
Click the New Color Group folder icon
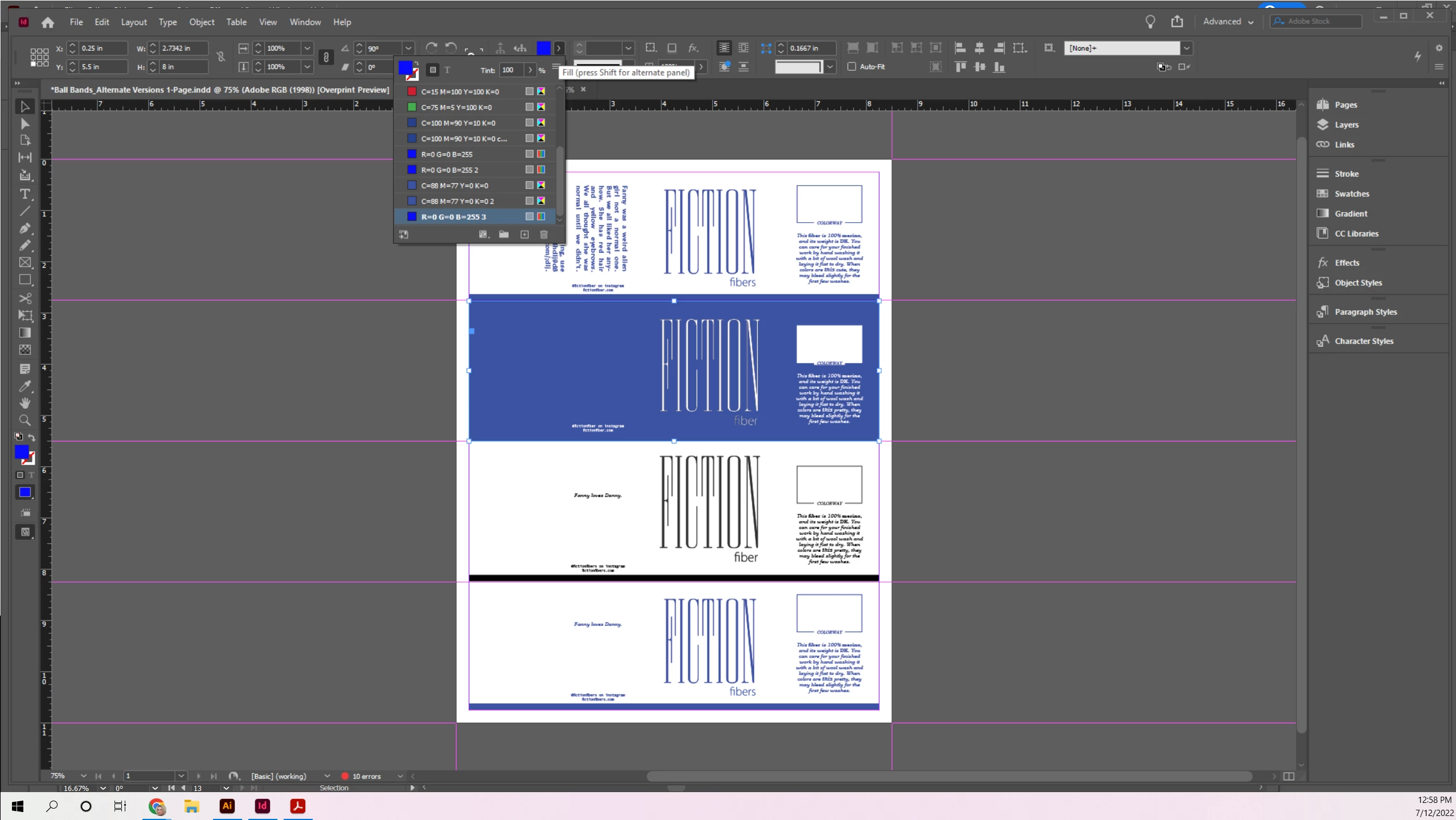(504, 235)
